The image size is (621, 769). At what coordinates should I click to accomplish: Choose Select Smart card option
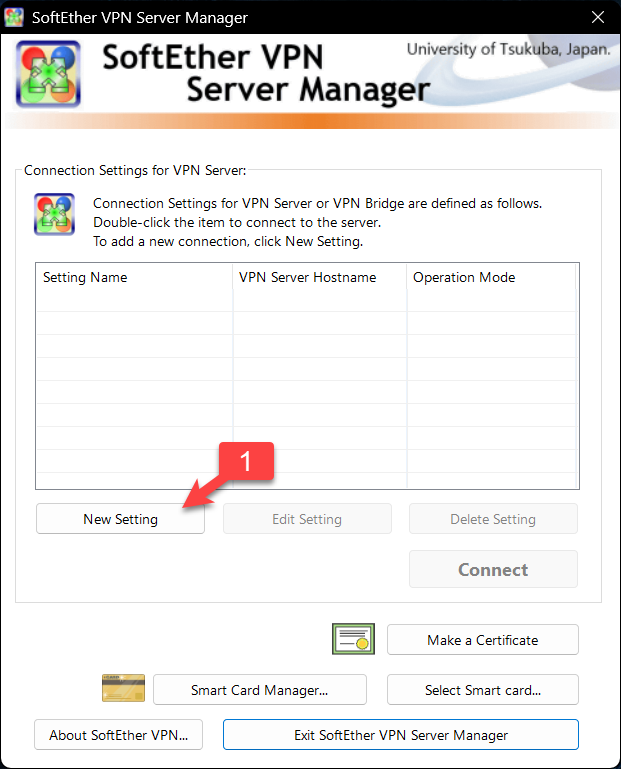(483, 690)
